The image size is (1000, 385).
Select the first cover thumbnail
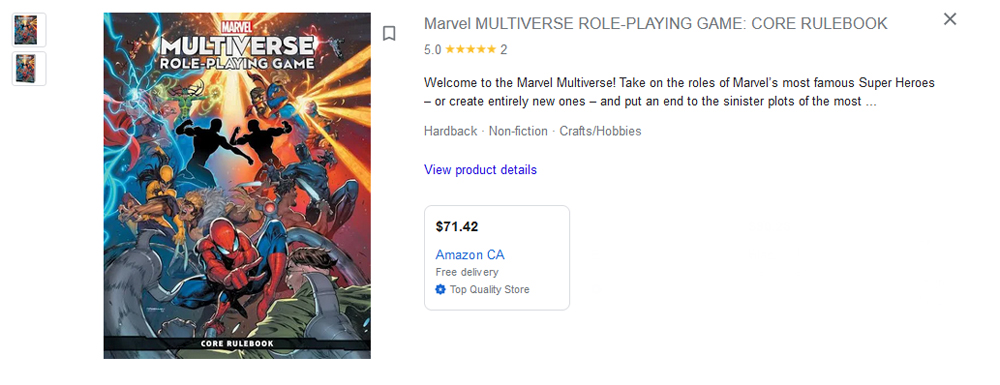coord(29,30)
